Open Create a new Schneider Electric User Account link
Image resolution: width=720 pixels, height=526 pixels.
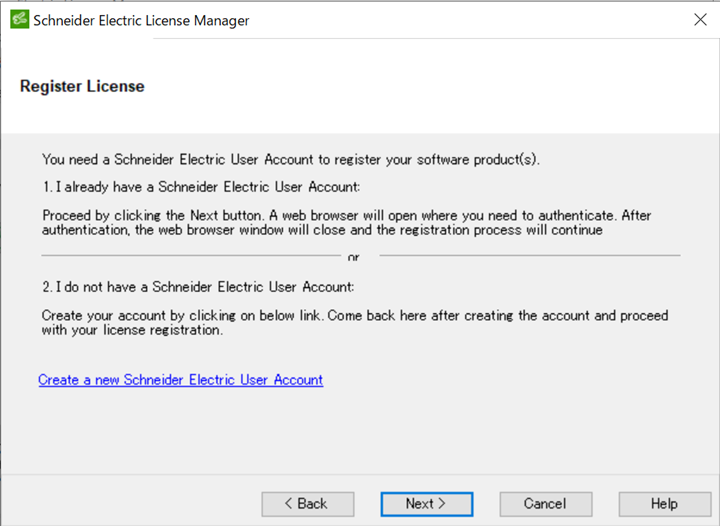pos(181,380)
